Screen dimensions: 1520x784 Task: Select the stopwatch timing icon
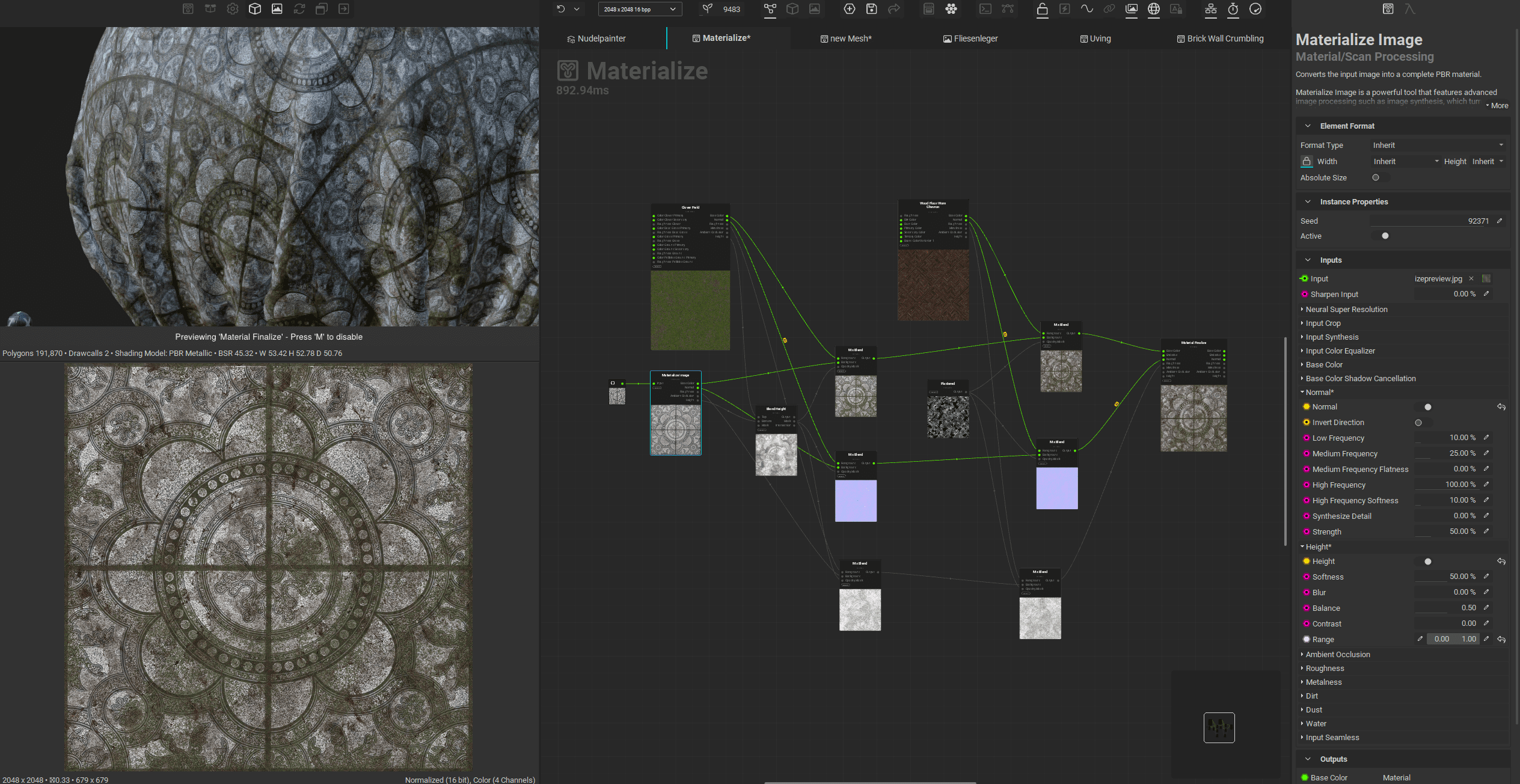pyautogui.click(x=1233, y=9)
